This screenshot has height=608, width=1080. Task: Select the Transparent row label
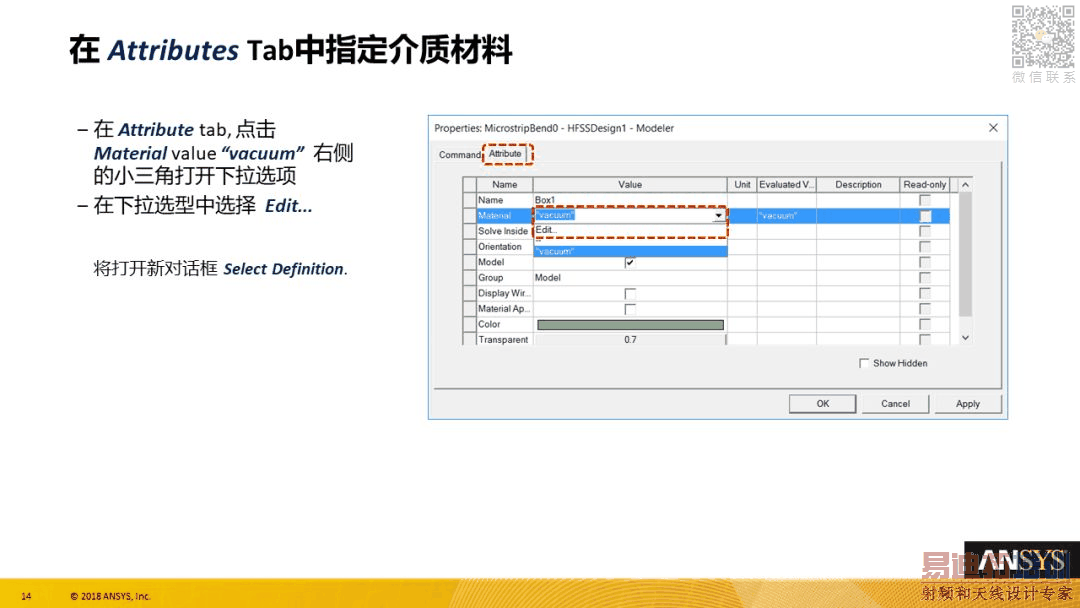click(503, 339)
